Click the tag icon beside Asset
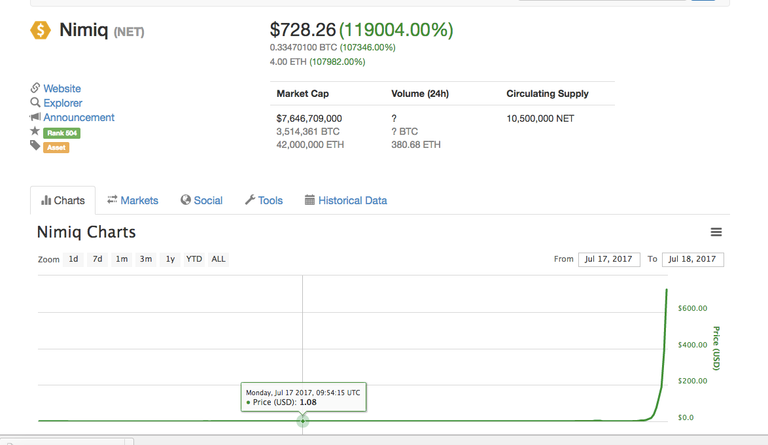Viewport: 768px width, 445px height. pos(35,146)
